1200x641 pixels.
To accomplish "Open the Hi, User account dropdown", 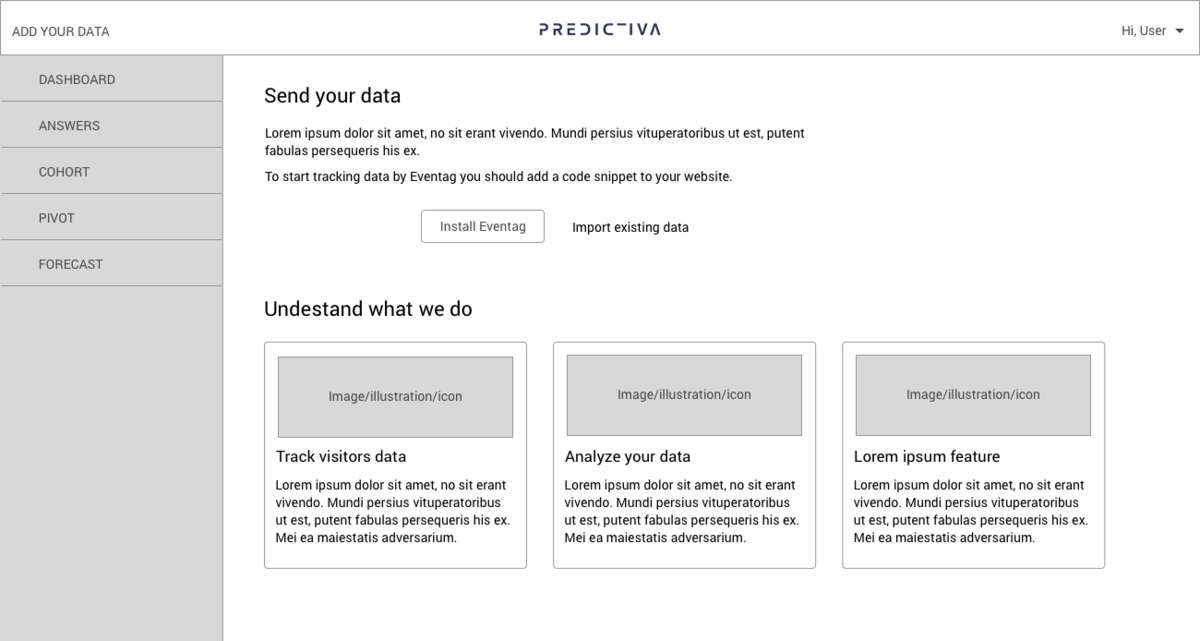I will pyautogui.click(x=1143, y=30).
